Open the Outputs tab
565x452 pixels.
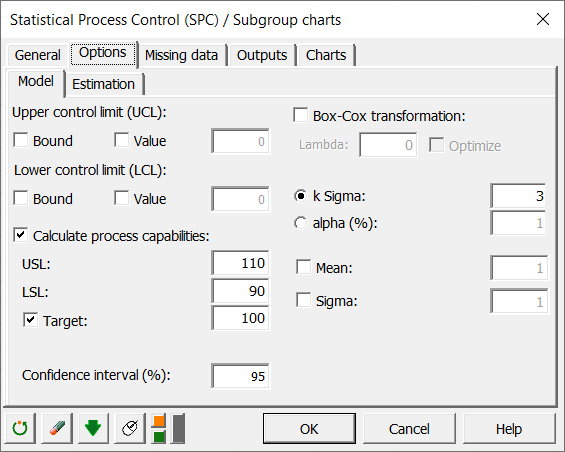coord(262,55)
